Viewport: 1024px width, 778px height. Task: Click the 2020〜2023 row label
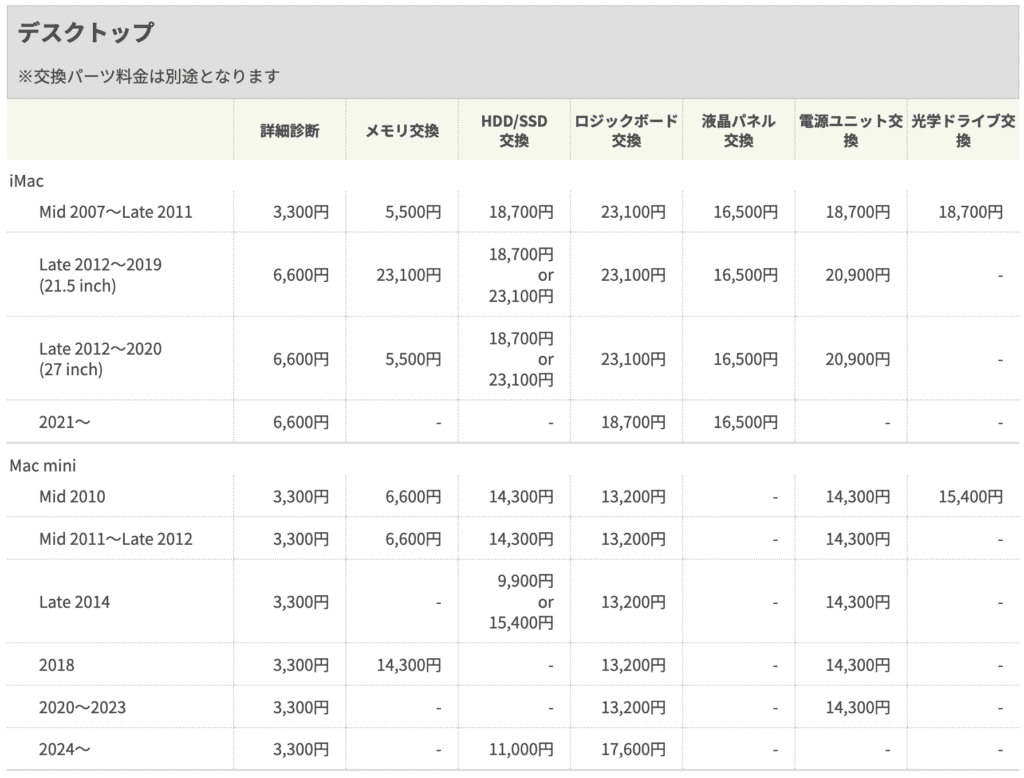[82, 707]
